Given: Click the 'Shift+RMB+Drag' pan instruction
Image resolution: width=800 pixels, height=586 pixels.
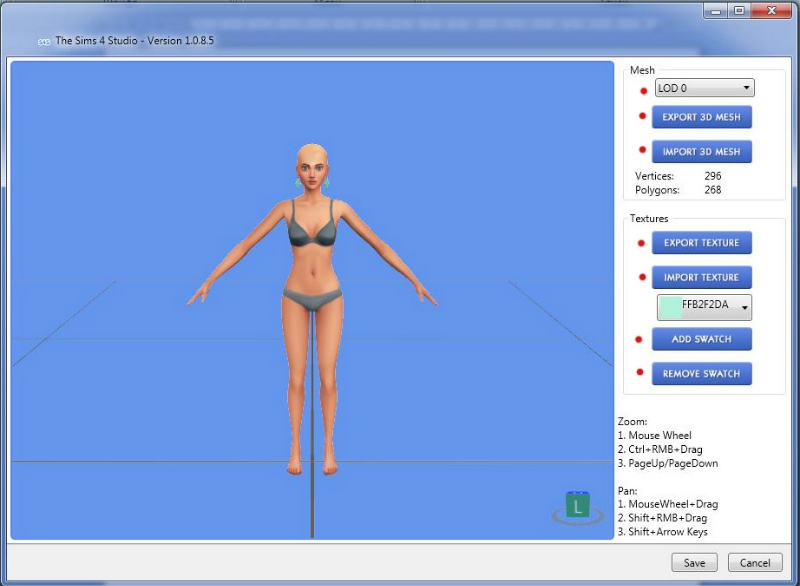Looking at the screenshot, I should click(667, 518).
